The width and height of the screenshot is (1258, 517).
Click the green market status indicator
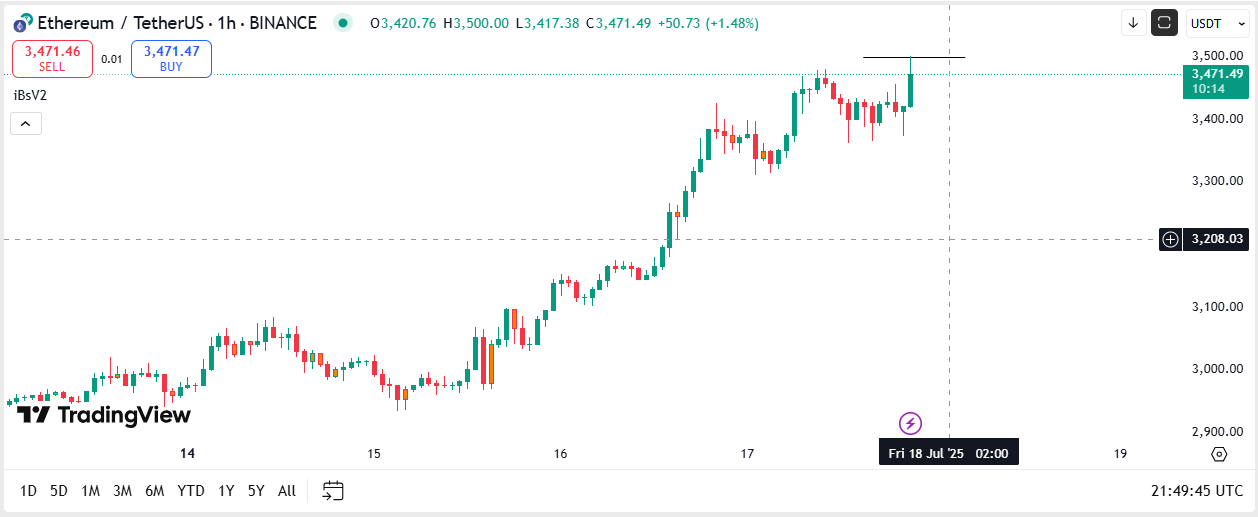click(343, 22)
